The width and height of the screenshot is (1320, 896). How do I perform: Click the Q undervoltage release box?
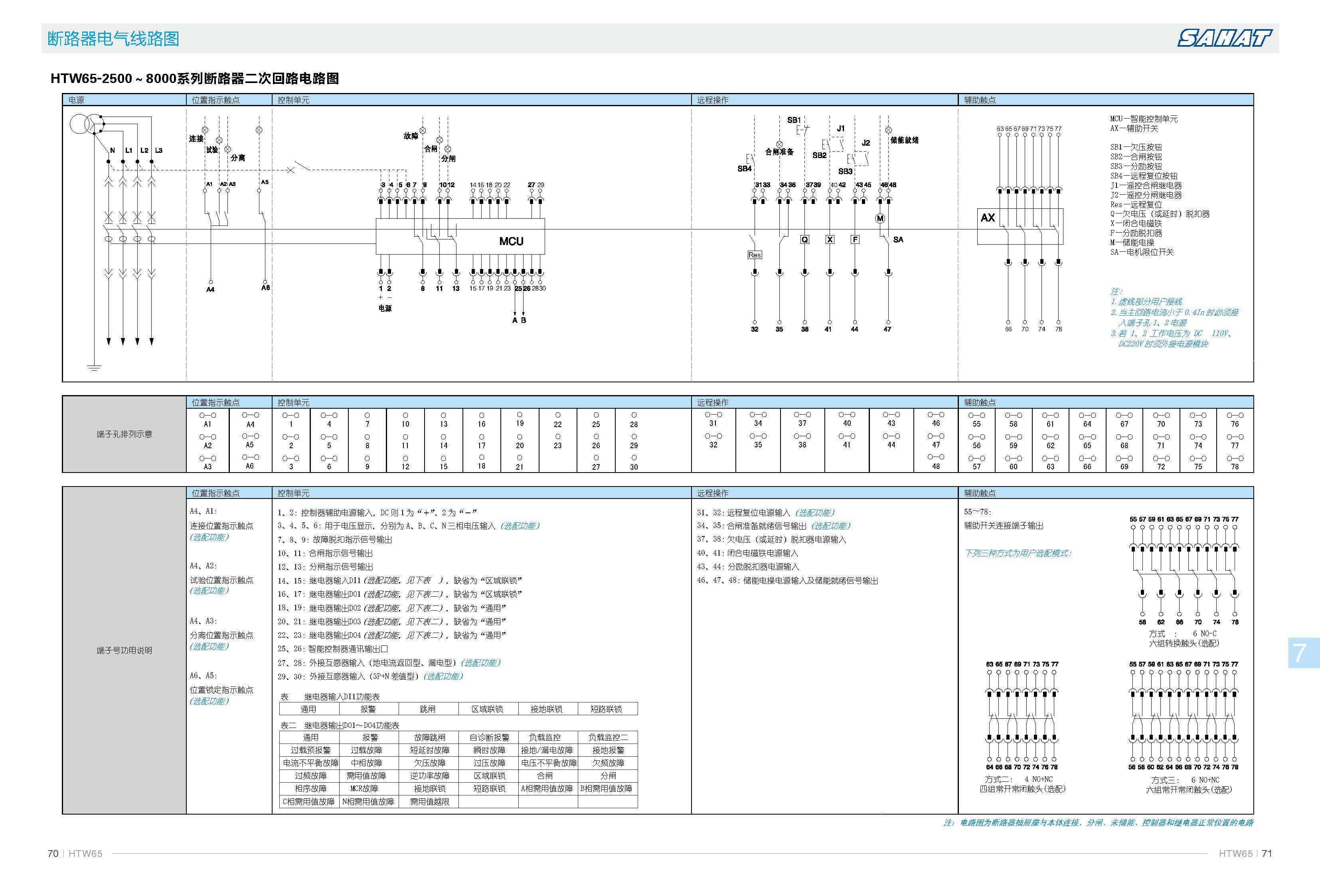[x=804, y=240]
